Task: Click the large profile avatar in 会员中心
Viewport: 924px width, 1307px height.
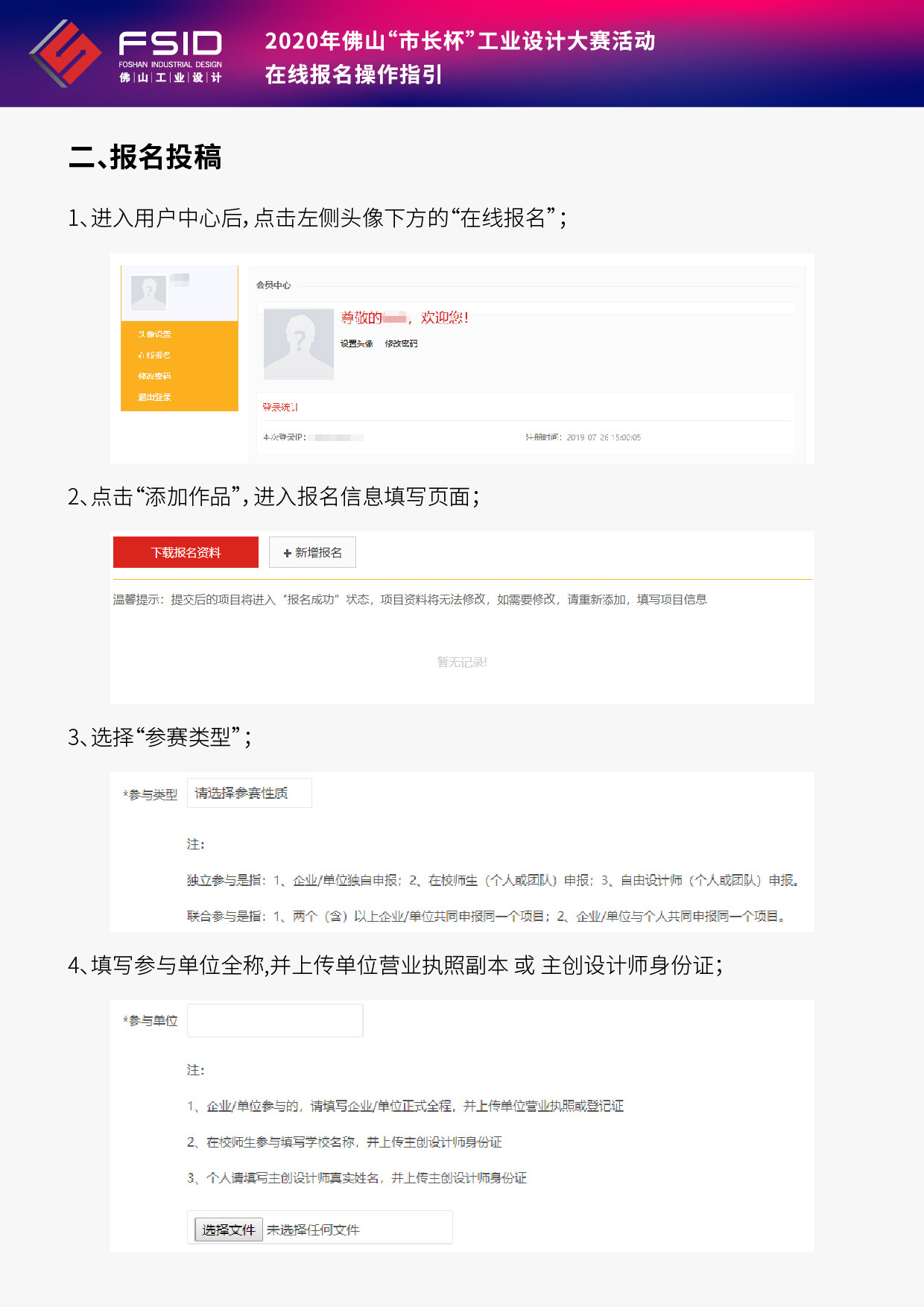Action: (298, 344)
